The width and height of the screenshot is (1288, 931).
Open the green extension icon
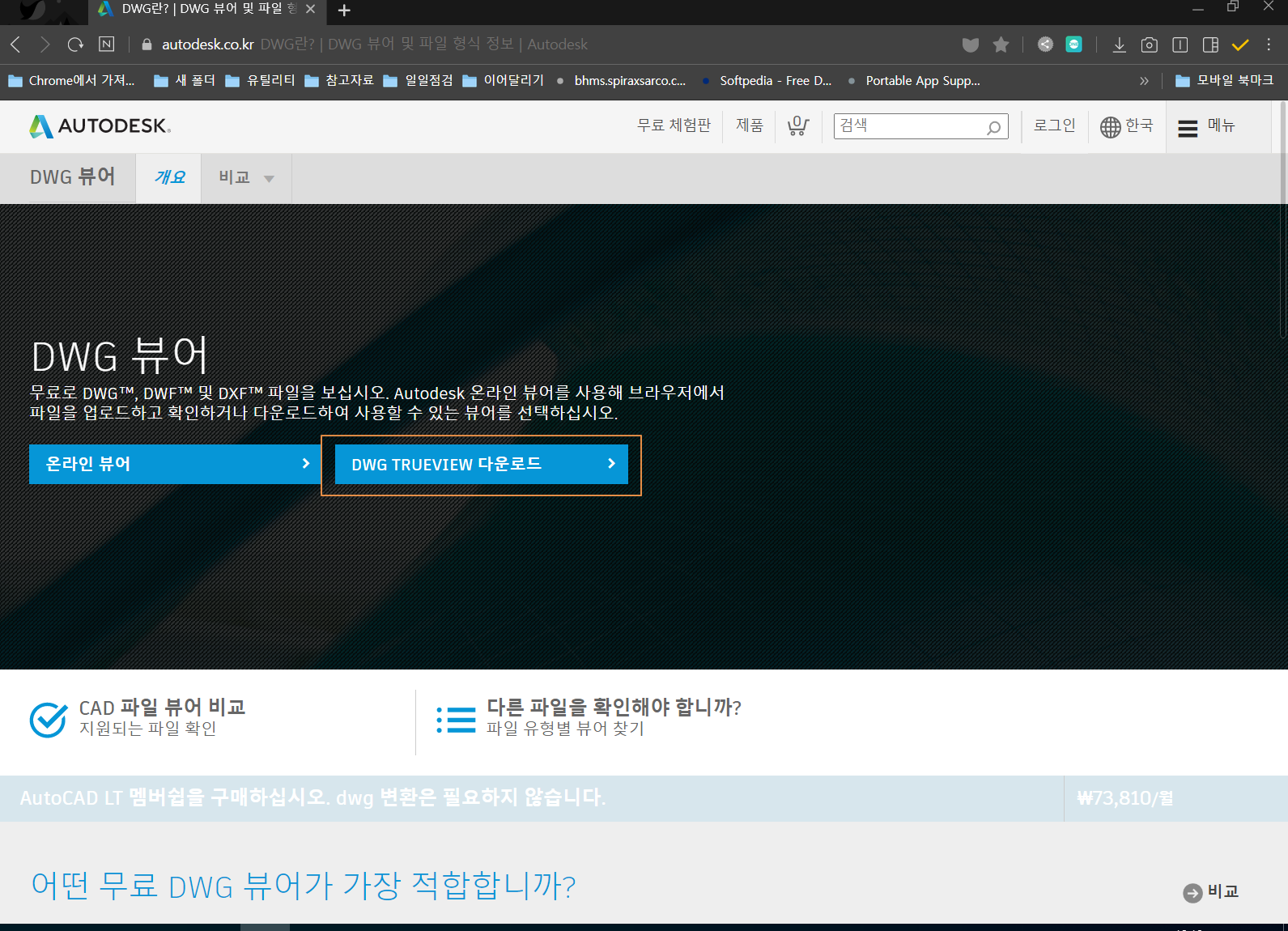pos(1074,45)
